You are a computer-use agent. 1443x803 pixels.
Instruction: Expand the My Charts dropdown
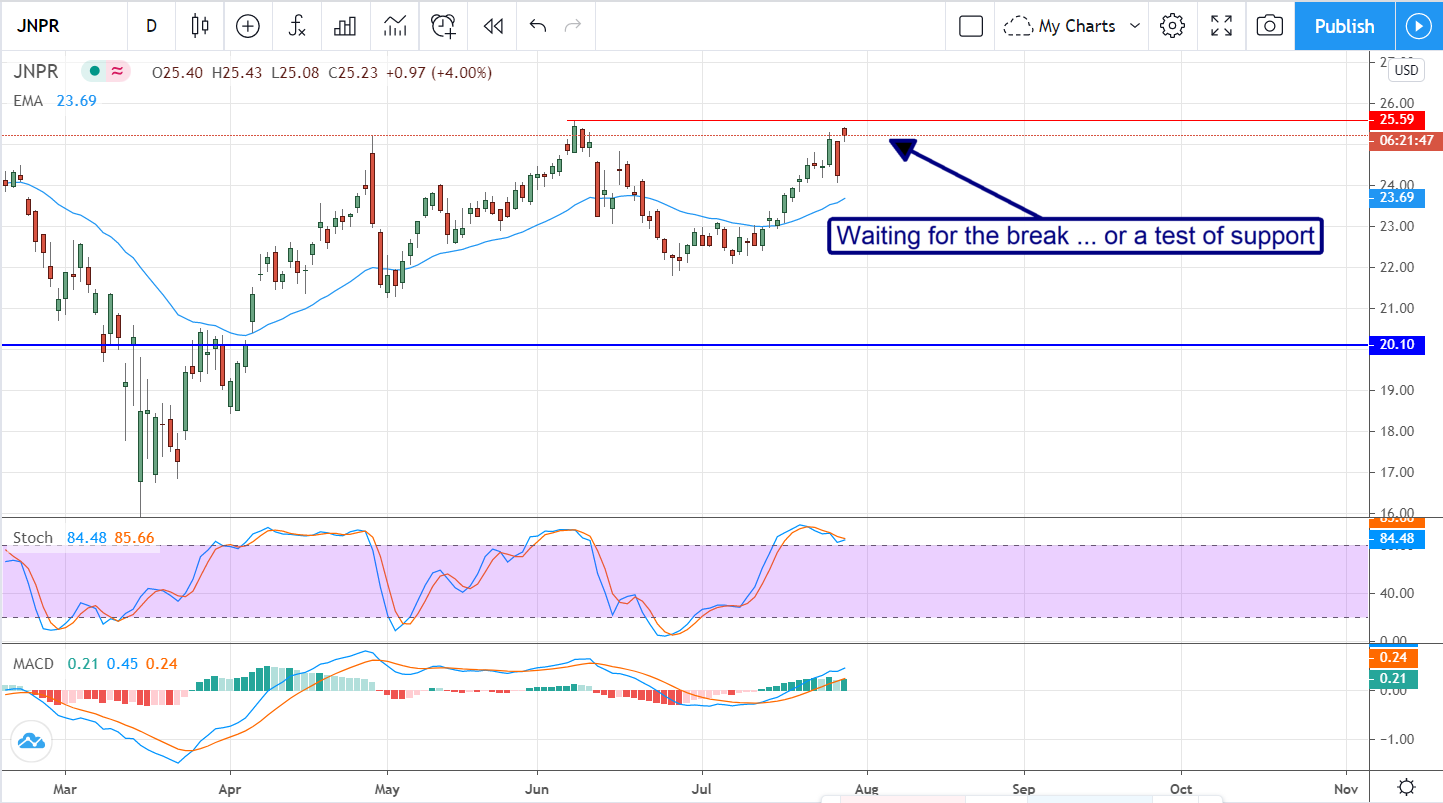pos(1074,26)
